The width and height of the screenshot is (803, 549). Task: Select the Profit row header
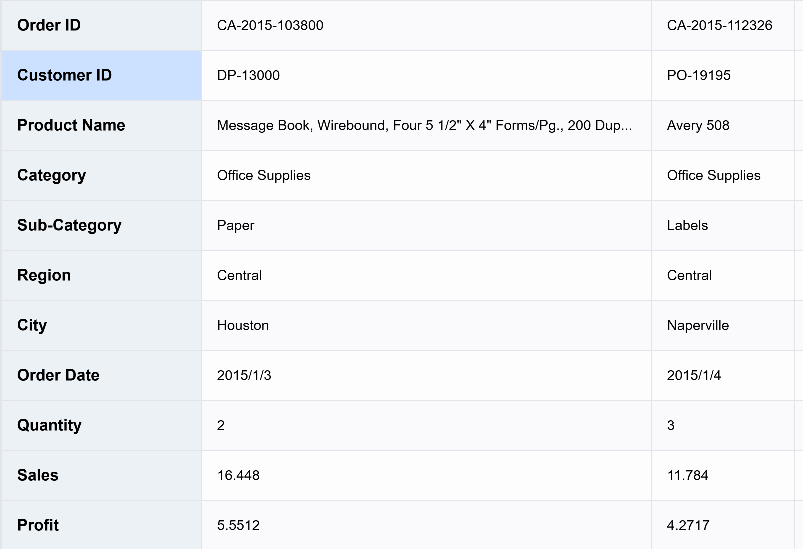click(100, 525)
